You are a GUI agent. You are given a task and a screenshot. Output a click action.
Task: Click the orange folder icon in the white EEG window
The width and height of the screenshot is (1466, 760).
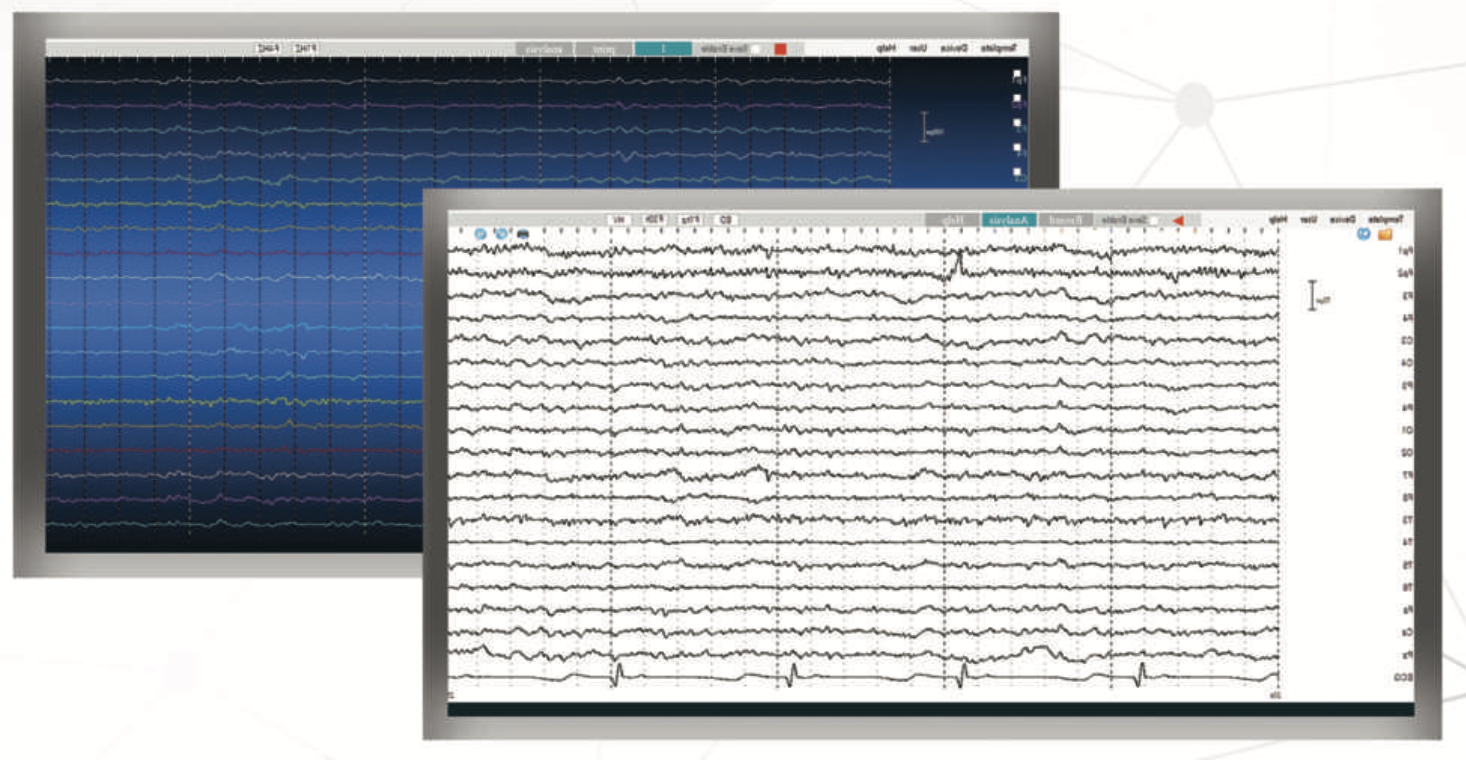tap(1385, 235)
